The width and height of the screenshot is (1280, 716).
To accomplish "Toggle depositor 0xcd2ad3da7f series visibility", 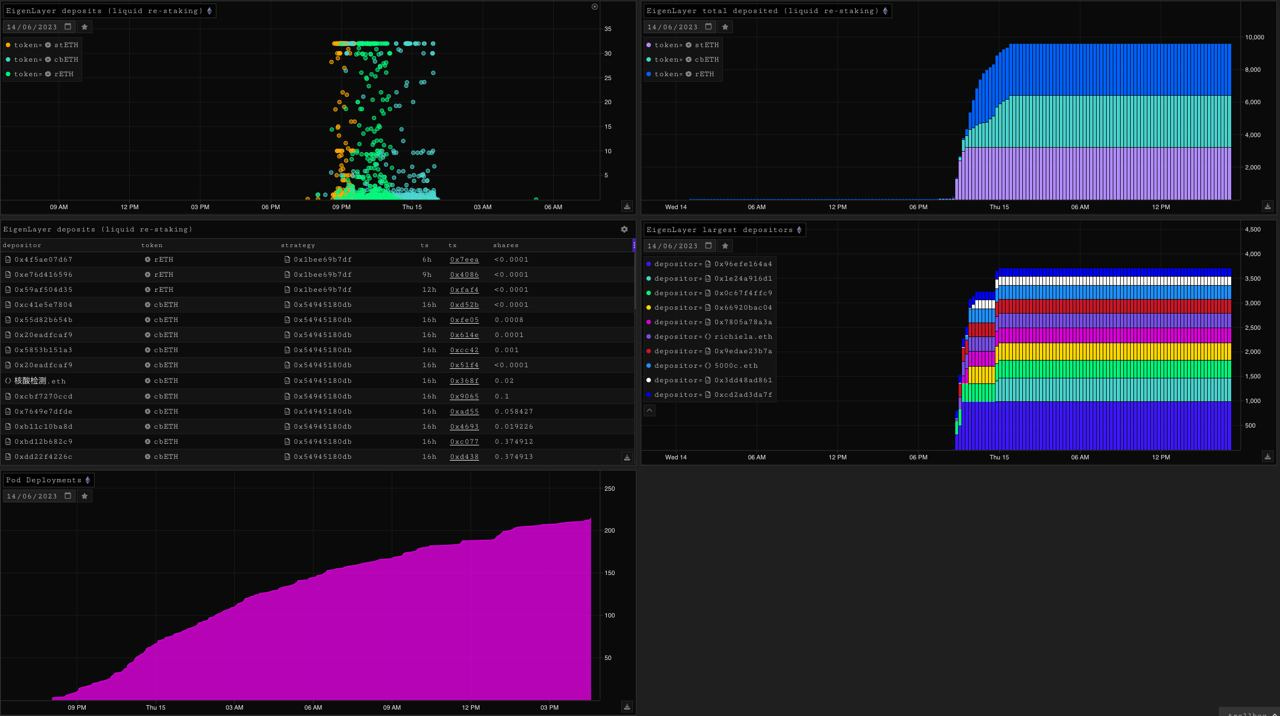I will [x=710, y=395].
